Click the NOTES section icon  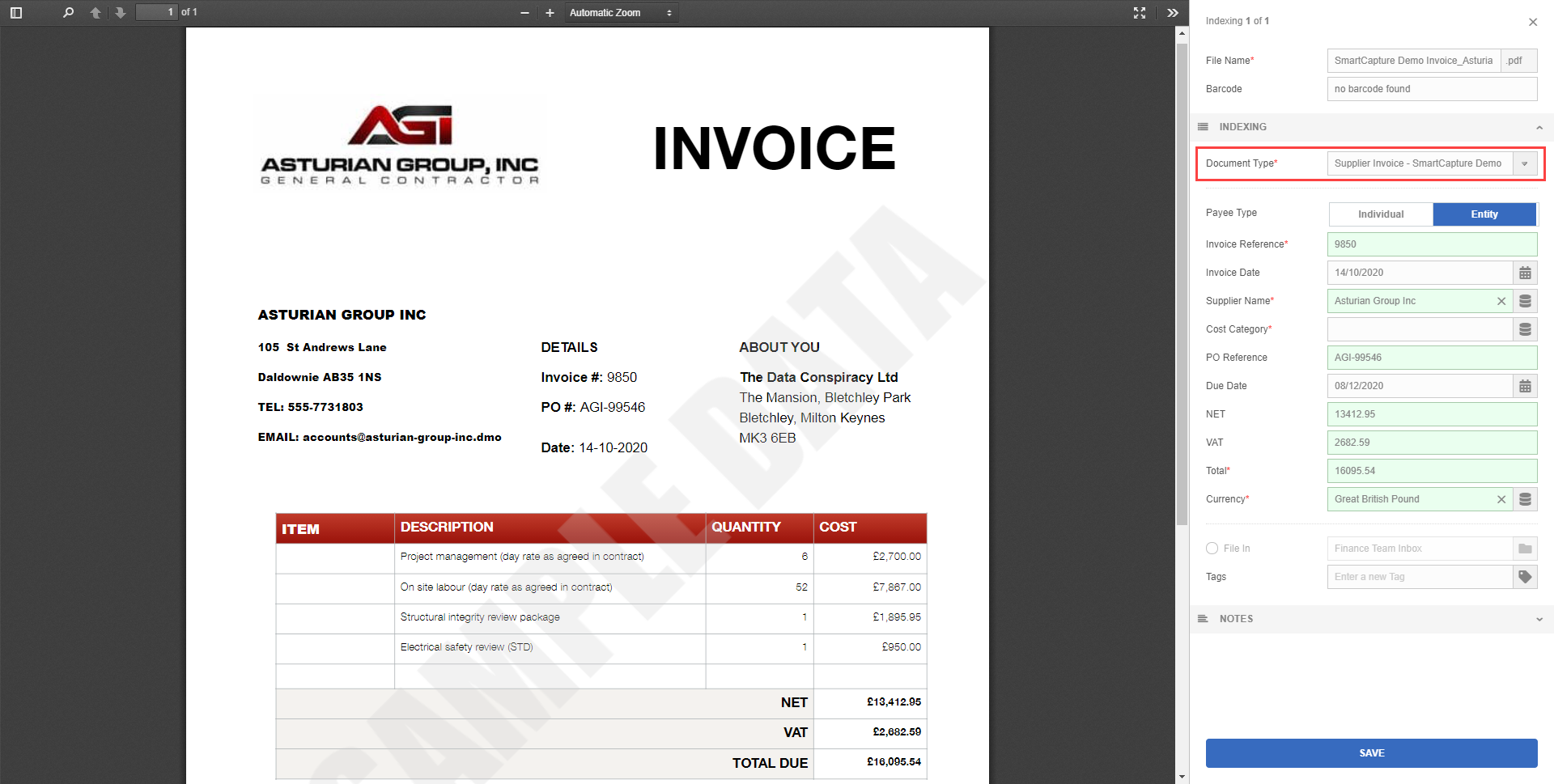point(1203,619)
